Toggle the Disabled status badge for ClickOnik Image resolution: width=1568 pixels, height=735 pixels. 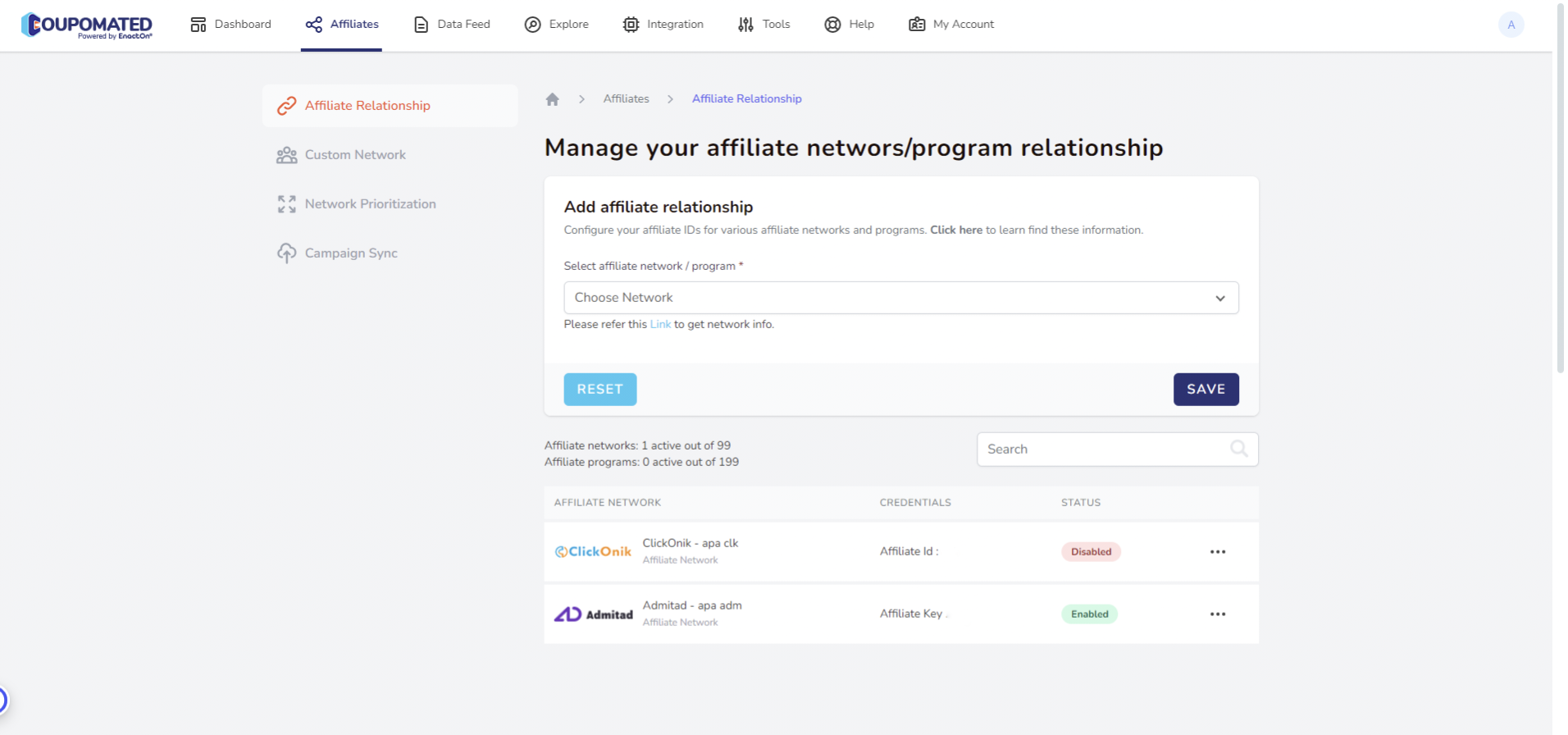pos(1090,552)
